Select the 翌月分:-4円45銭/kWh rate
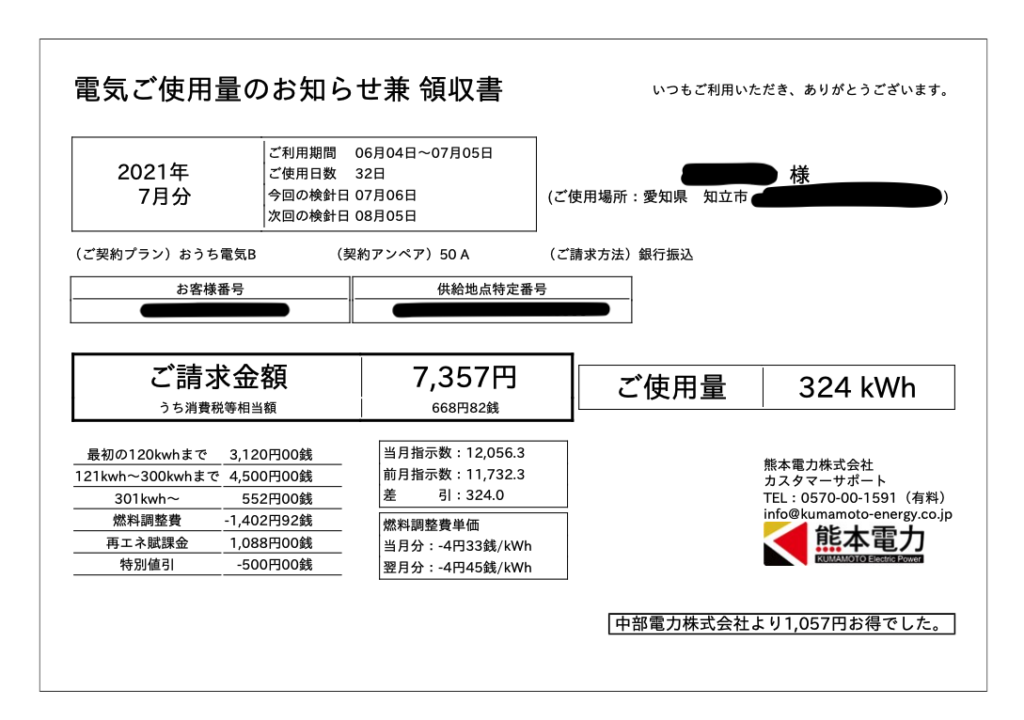 pos(457,568)
